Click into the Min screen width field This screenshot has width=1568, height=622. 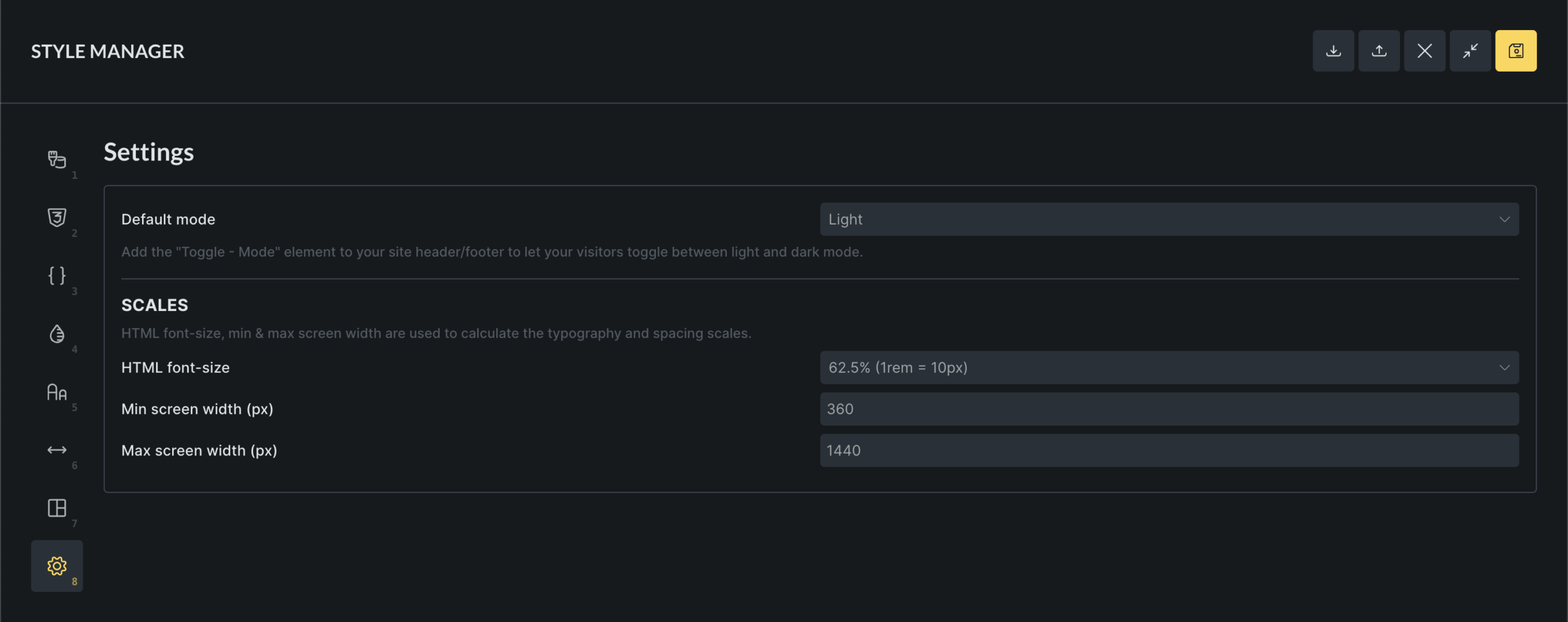tap(1169, 409)
